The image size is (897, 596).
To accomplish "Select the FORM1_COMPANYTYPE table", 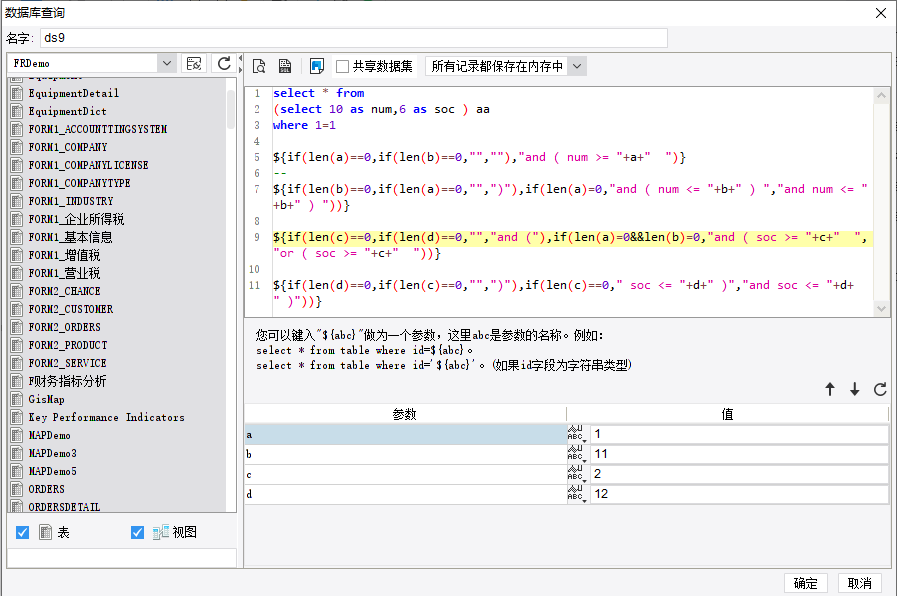I will coord(80,184).
